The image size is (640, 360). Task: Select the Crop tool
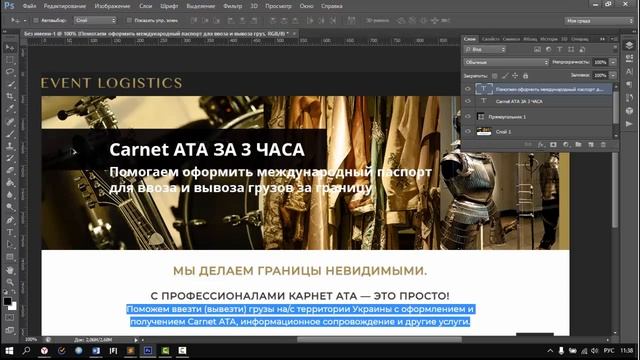point(10,96)
